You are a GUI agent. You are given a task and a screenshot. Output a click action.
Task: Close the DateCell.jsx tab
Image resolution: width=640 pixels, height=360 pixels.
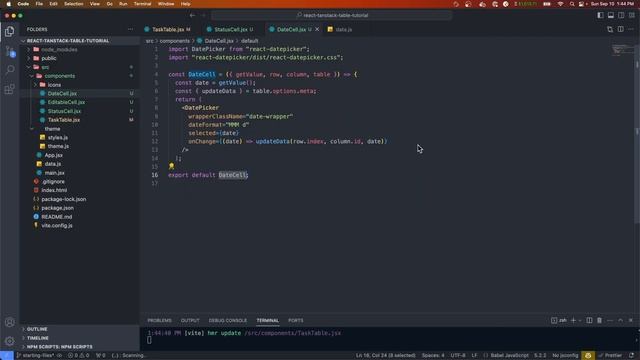(x=317, y=29)
